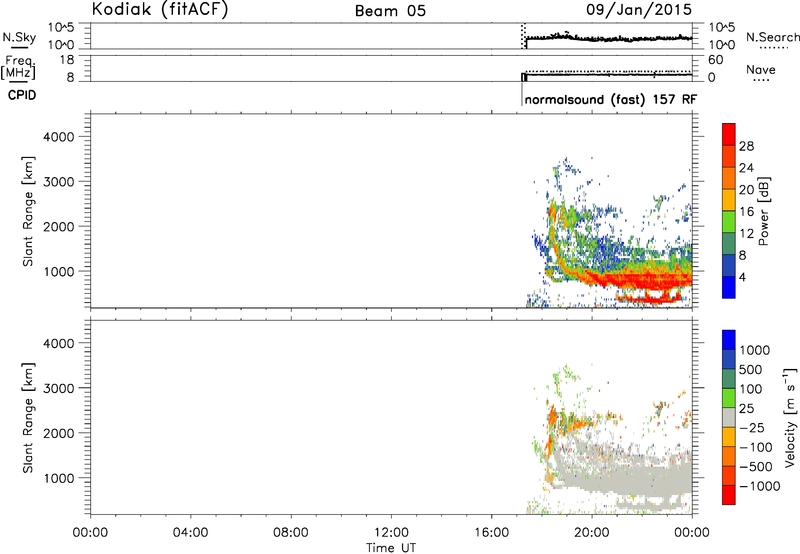Click the solid line sample under N.Sky
The image size is (800, 554).
point(19,48)
